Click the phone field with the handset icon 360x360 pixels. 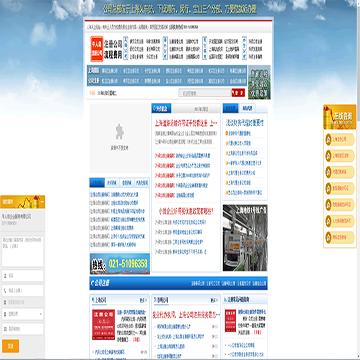(23, 291)
